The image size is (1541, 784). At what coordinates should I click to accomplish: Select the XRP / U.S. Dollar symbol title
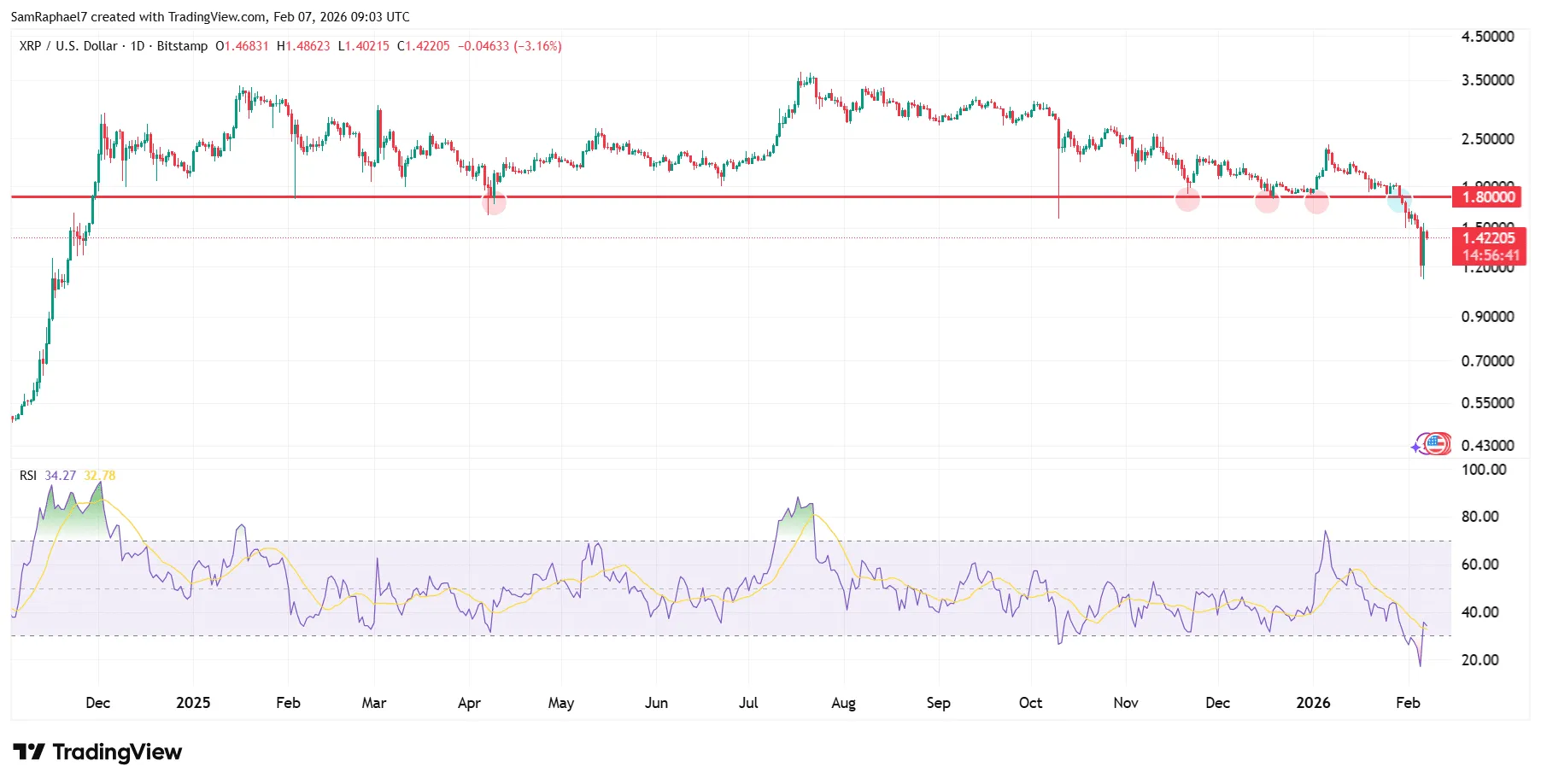point(68,47)
